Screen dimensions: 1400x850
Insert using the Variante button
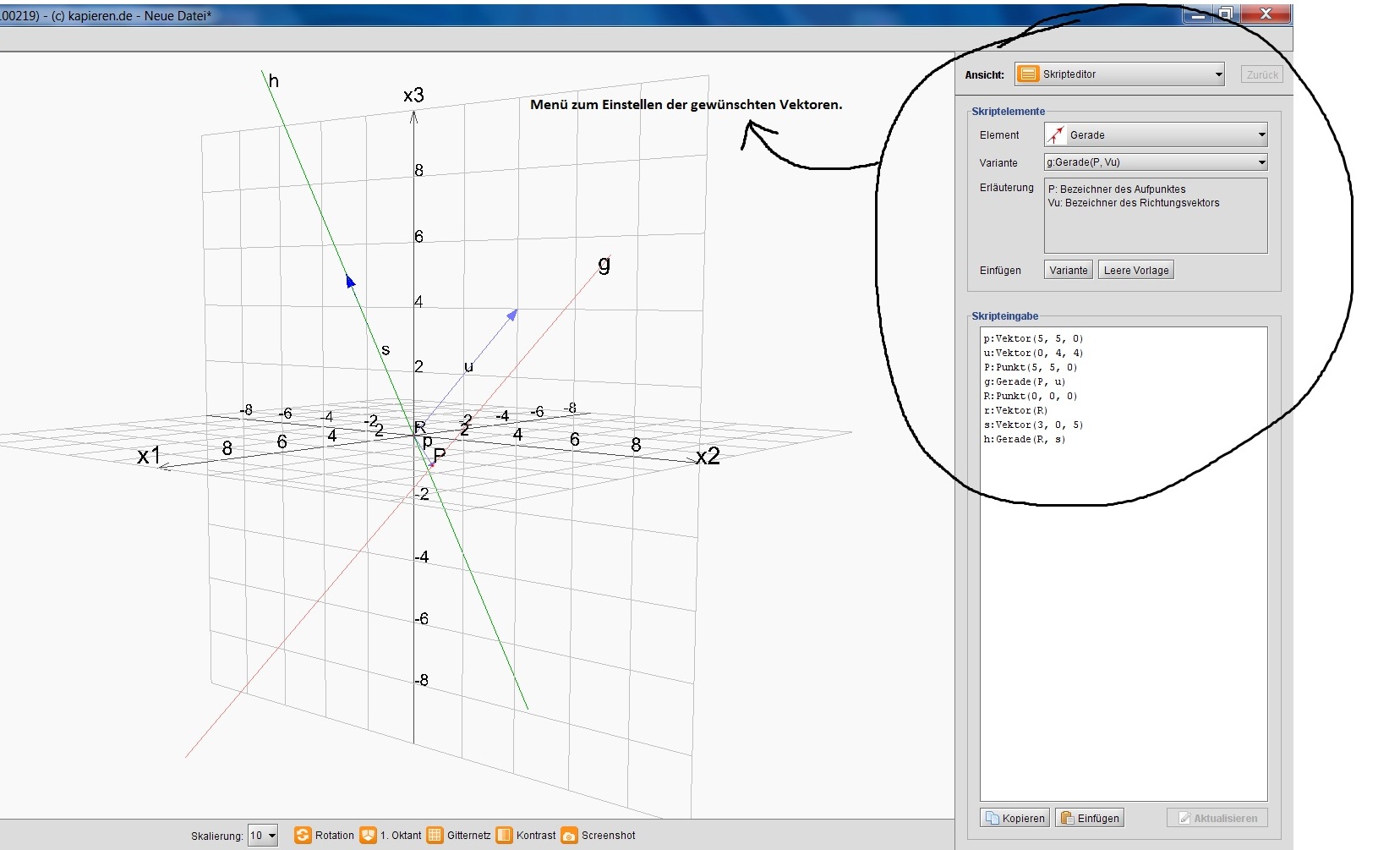click(x=1069, y=271)
